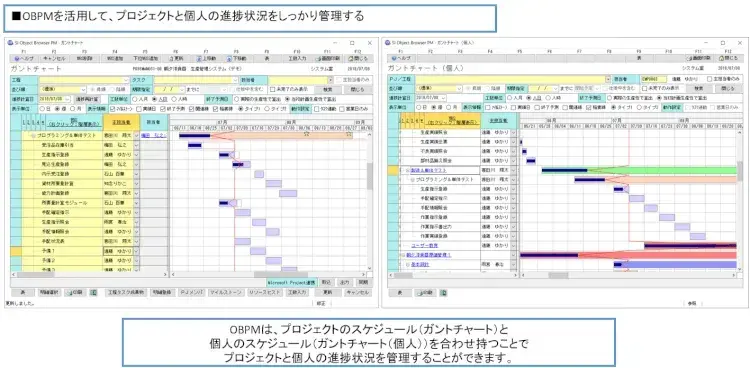
Task: Open ヘルプ in the left Gantt chart window
Action: pyautogui.click(x=23, y=58)
